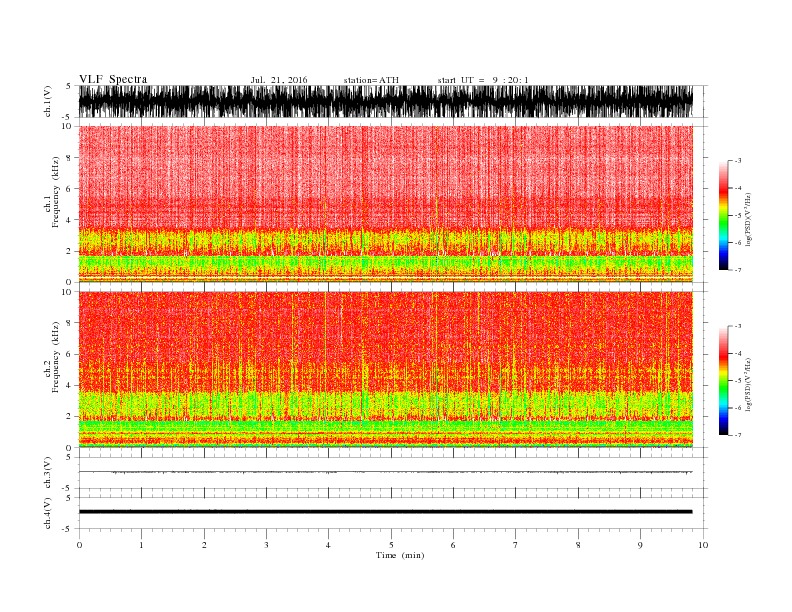Click the date "Jul. 21, 2016"
792x612 pixels.
(279, 80)
